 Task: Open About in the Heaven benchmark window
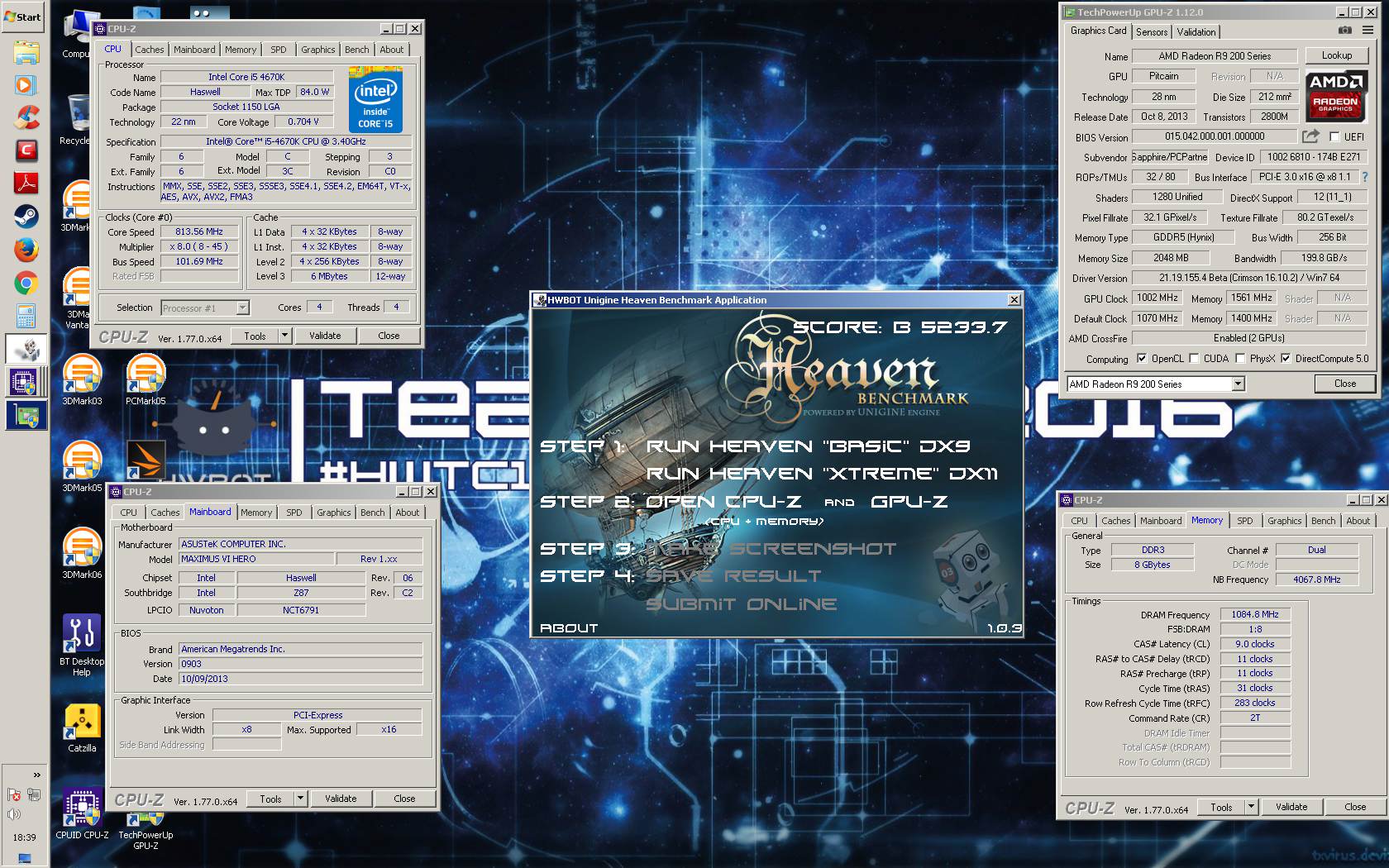[569, 628]
